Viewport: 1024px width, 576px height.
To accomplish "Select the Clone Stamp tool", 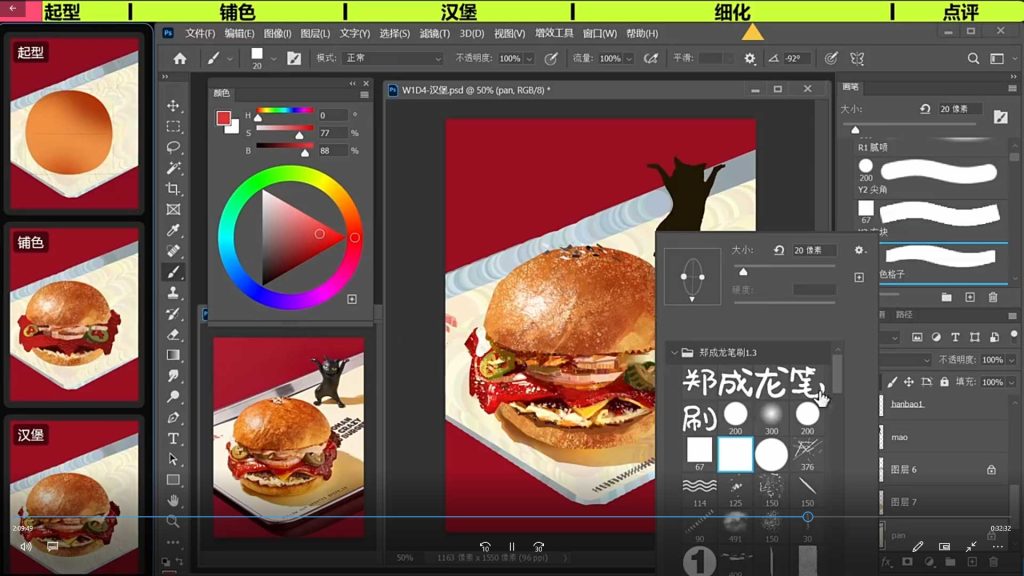I will click(173, 293).
